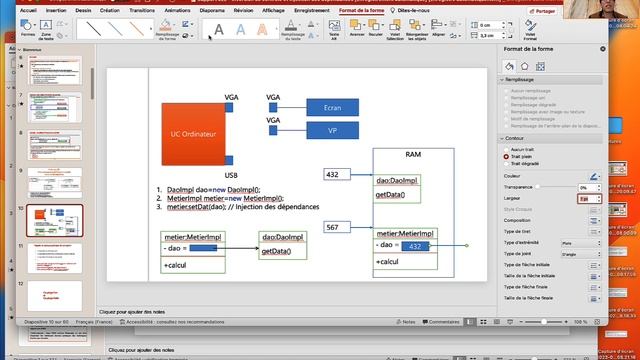The height and width of the screenshot is (360, 640).
Task: Open the Transitions ribbon tab
Action: (x=142, y=10)
